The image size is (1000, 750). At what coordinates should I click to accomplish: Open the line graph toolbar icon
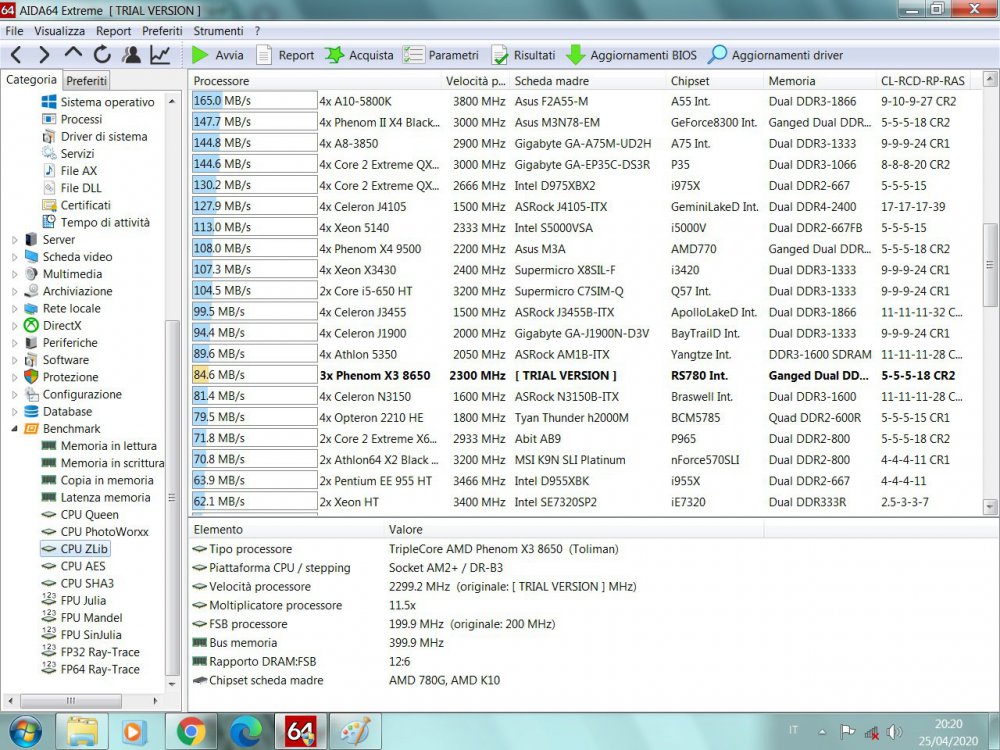pos(160,55)
